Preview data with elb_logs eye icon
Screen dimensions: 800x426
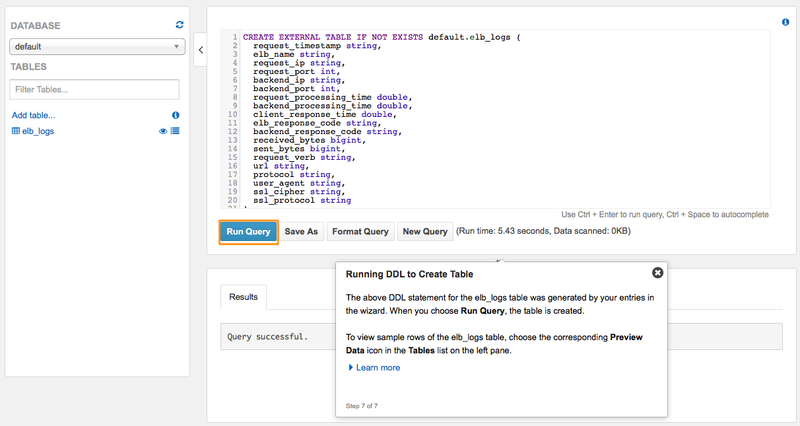click(163, 131)
